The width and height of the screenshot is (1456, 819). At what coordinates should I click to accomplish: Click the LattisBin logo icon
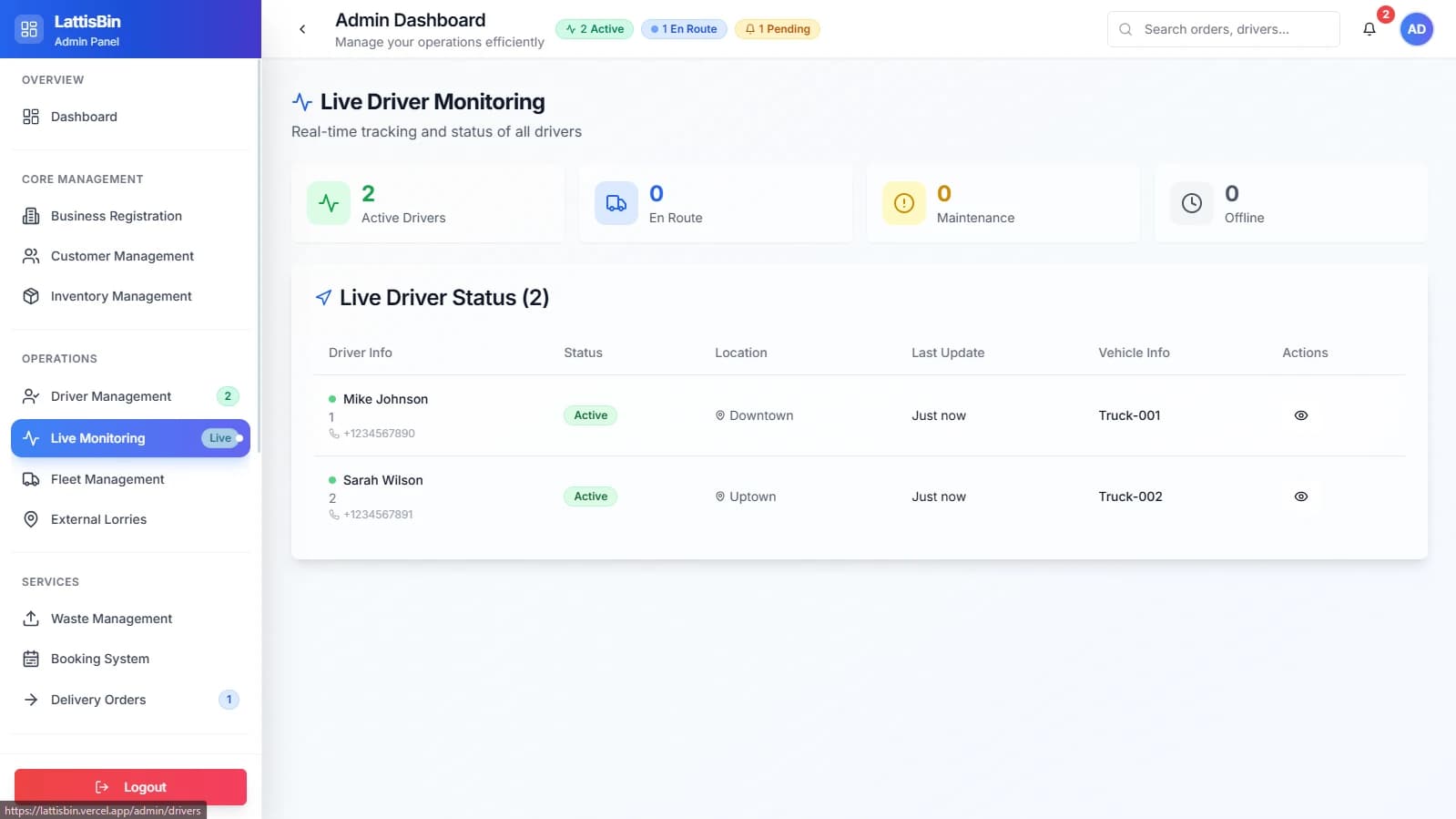29,29
